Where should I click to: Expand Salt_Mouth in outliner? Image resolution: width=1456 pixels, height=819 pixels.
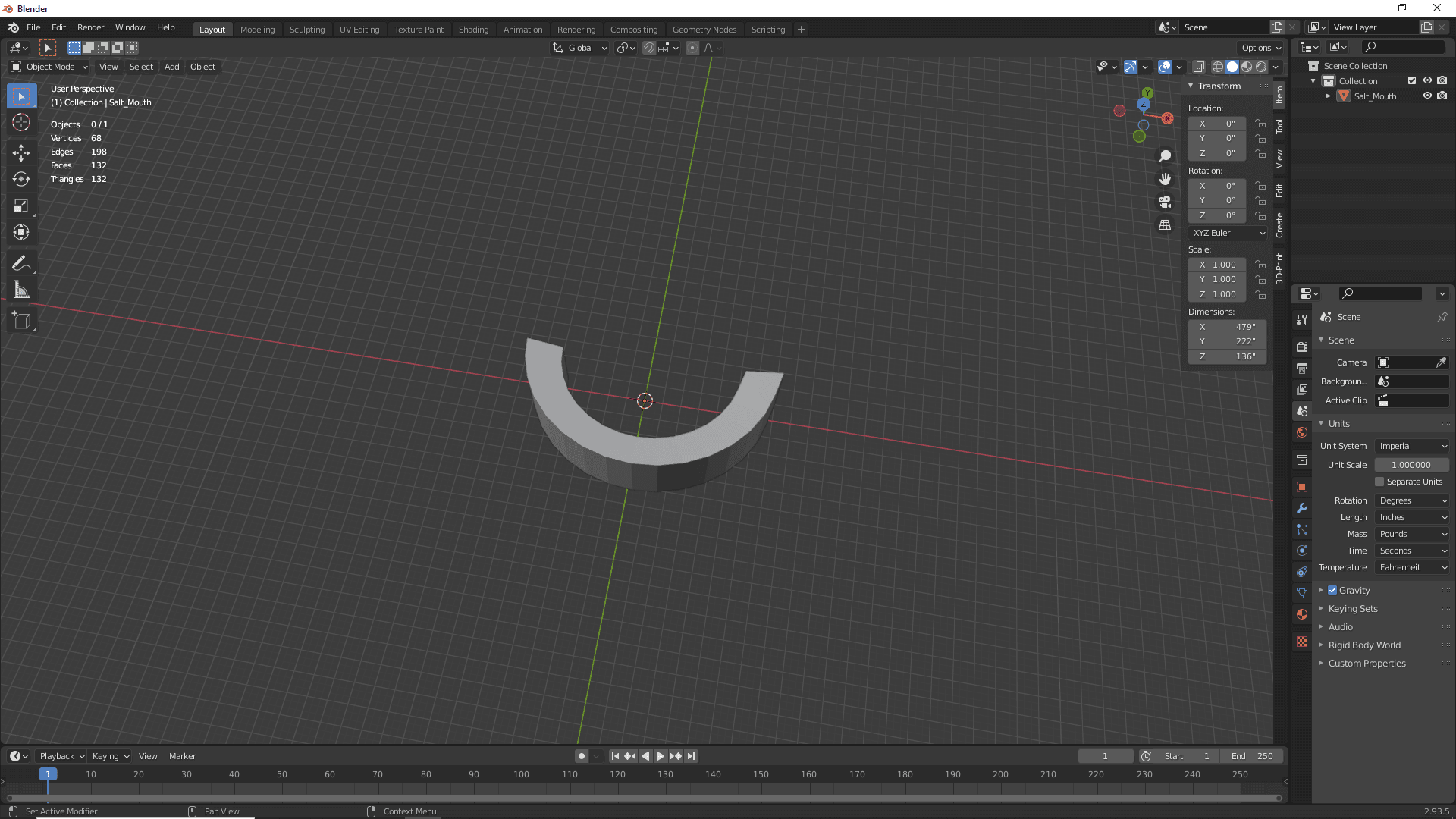[x=1329, y=96]
